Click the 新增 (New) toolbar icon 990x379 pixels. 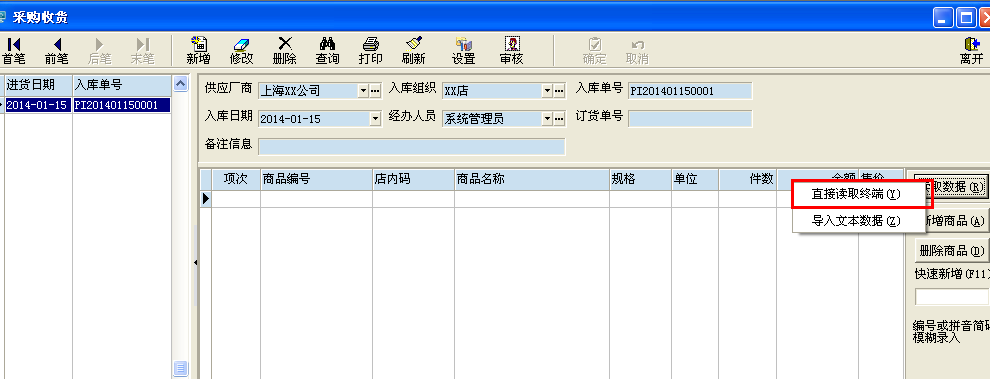(x=198, y=51)
